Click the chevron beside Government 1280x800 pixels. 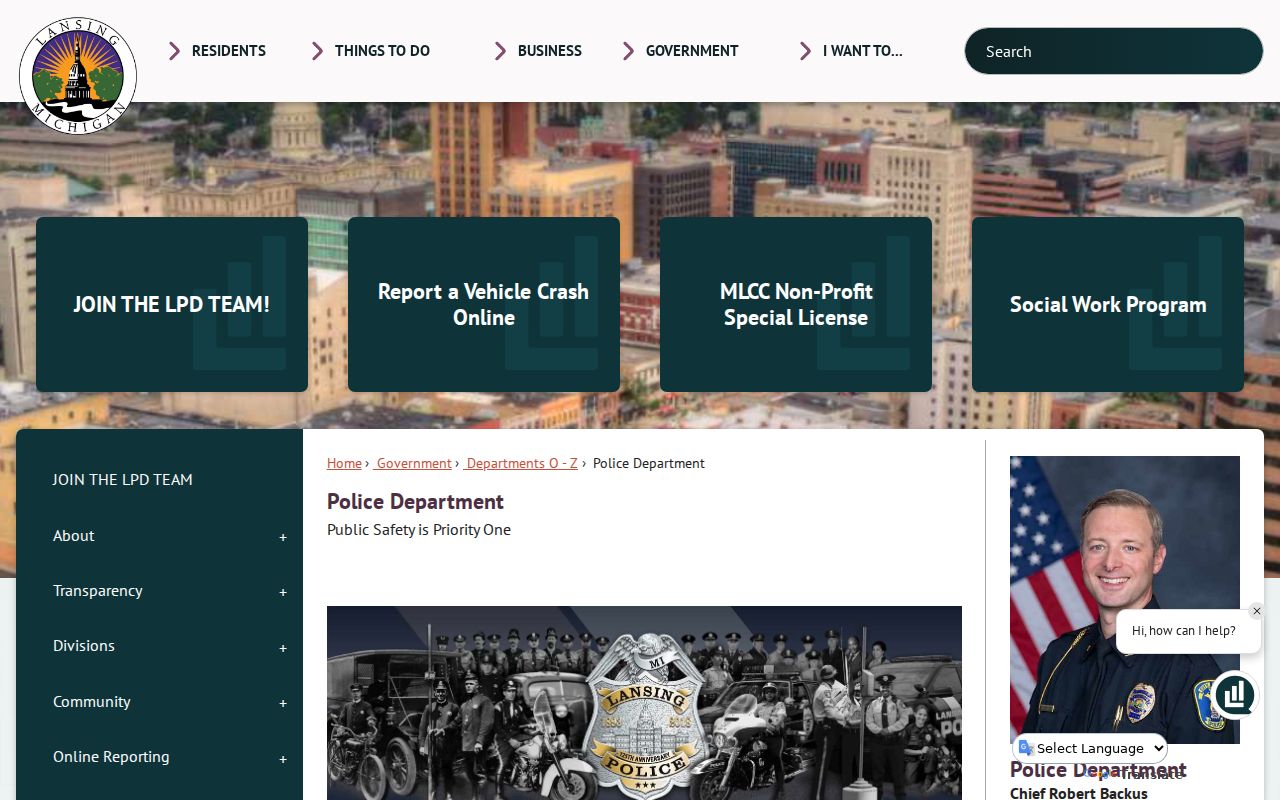628,51
